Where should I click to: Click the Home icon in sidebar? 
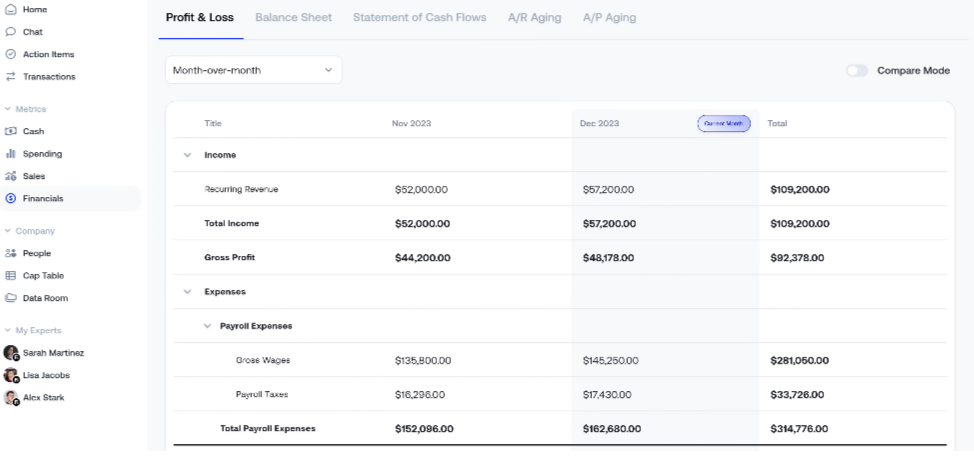click(x=11, y=9)
